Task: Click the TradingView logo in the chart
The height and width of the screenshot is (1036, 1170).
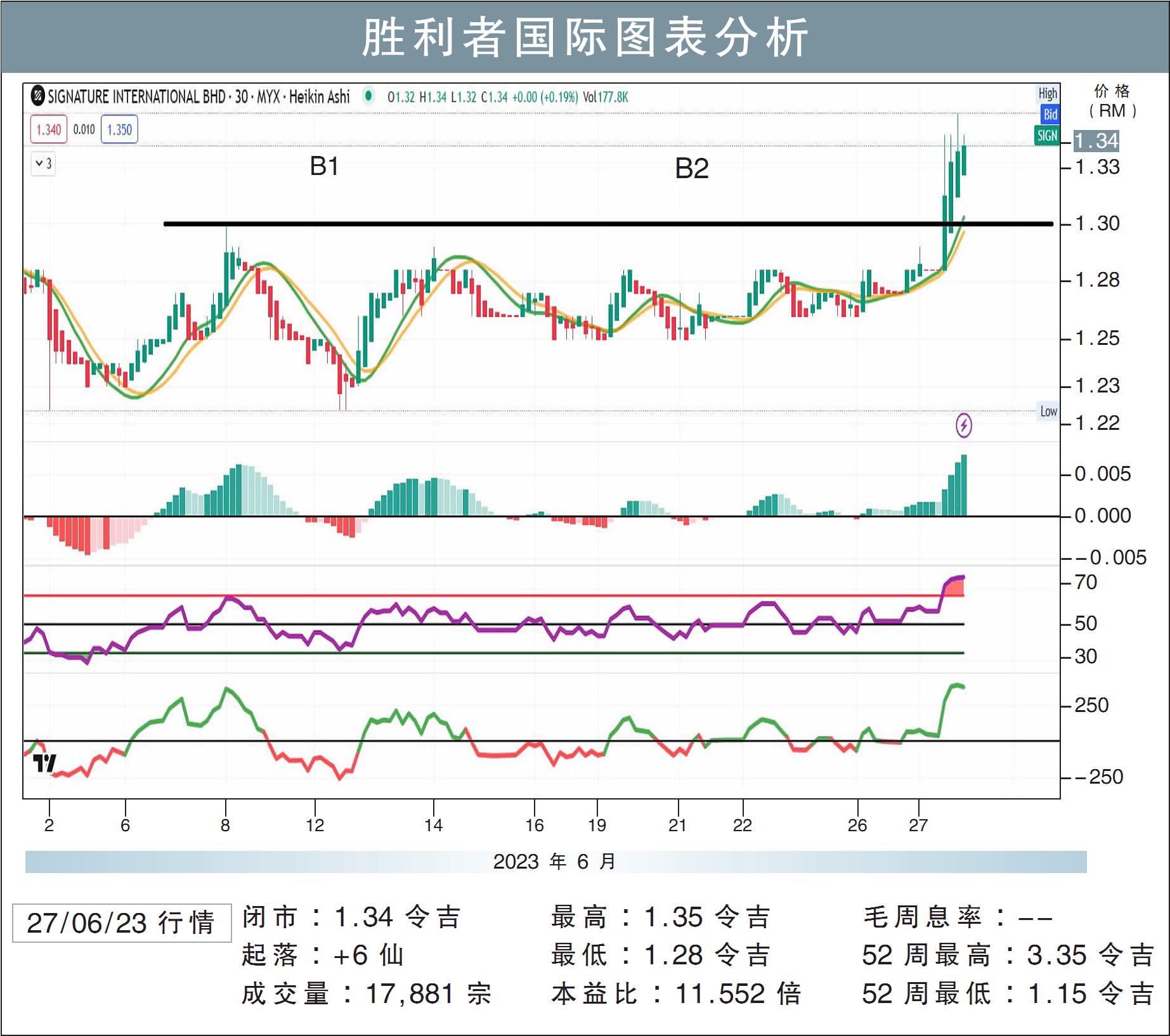Action: pos(45,763)
